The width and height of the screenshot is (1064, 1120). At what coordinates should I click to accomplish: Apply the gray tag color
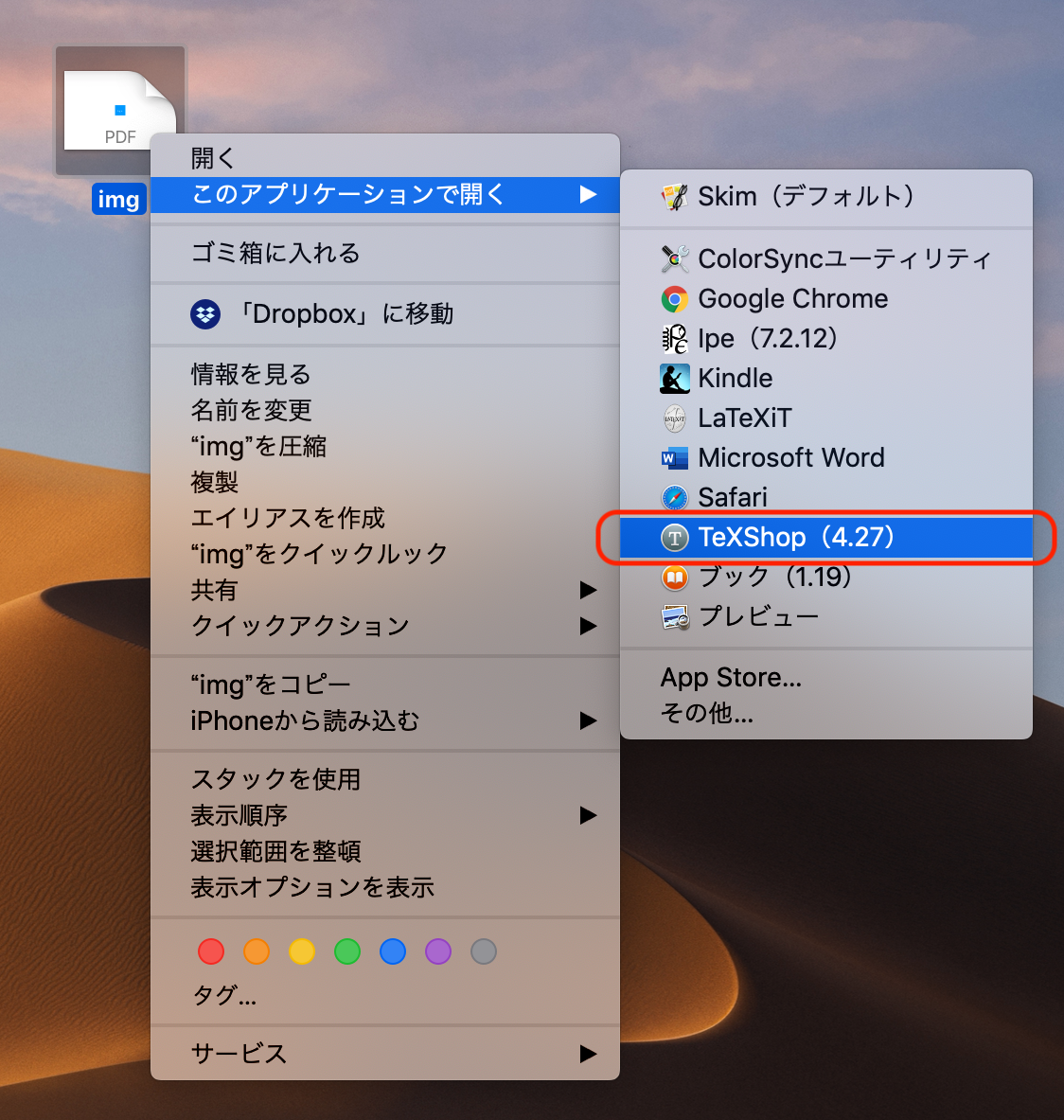coord(484,951)
